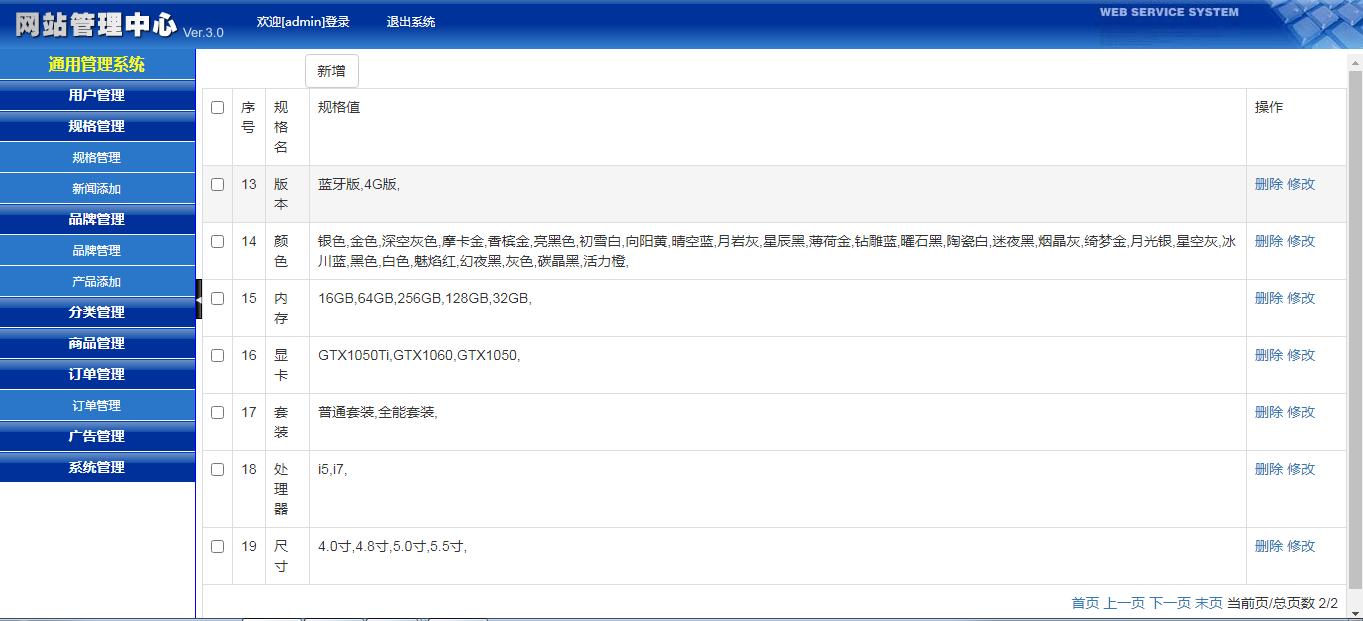Click the value text 蓝牙版,4G版,
Image resolution: width=1363 pixels, height=621 pixels.
click(x=359, y=184)
